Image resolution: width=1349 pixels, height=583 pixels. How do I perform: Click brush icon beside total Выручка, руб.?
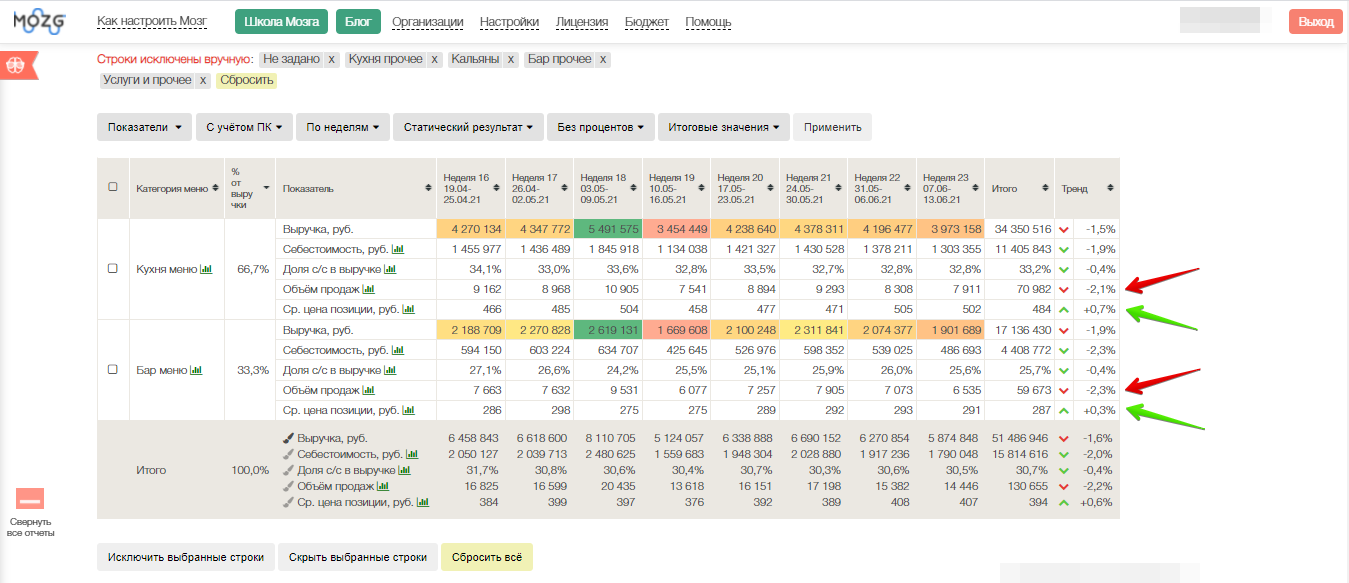pyautogui.click(x=289, y=438)
